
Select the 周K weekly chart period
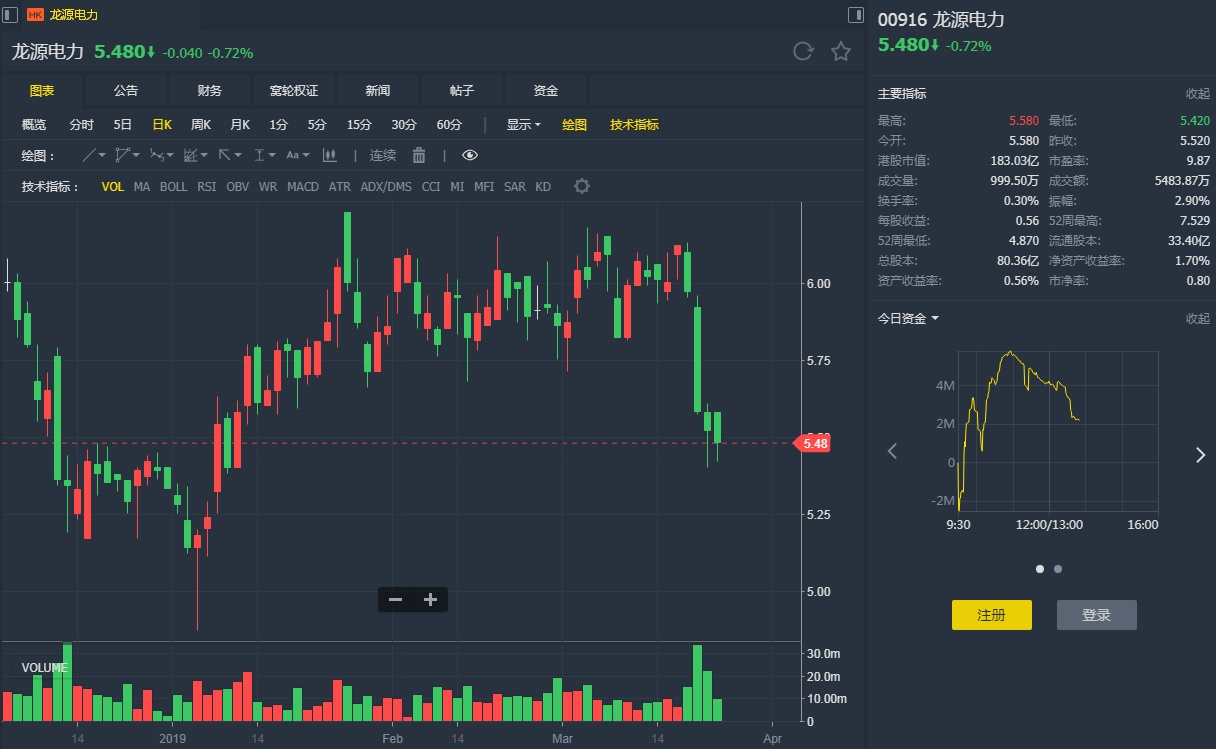(x=201, y=125)
